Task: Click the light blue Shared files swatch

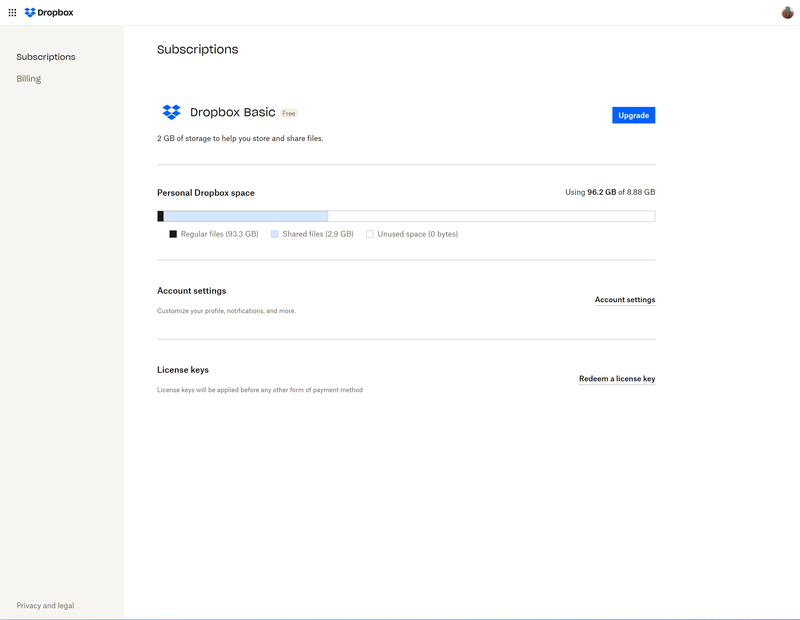Action: 274,234
